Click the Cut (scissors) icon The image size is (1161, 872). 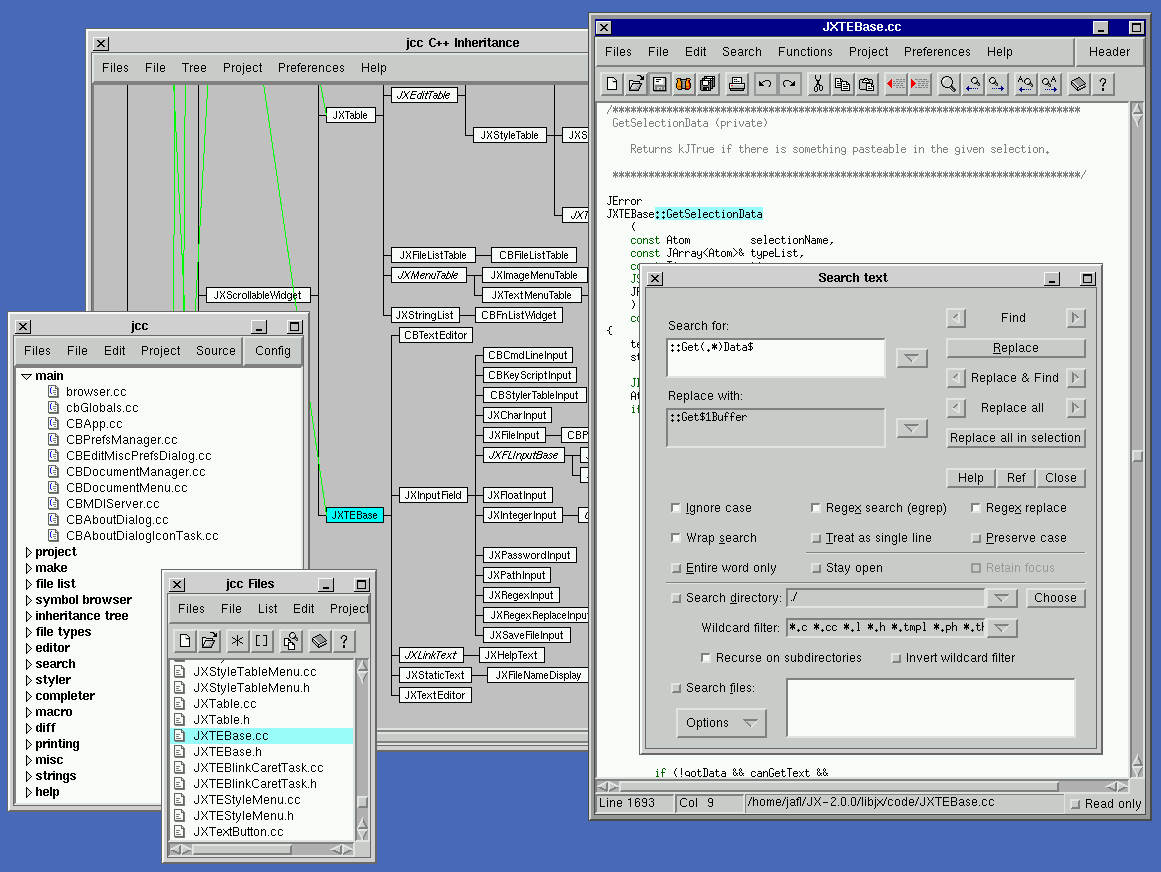818,84
